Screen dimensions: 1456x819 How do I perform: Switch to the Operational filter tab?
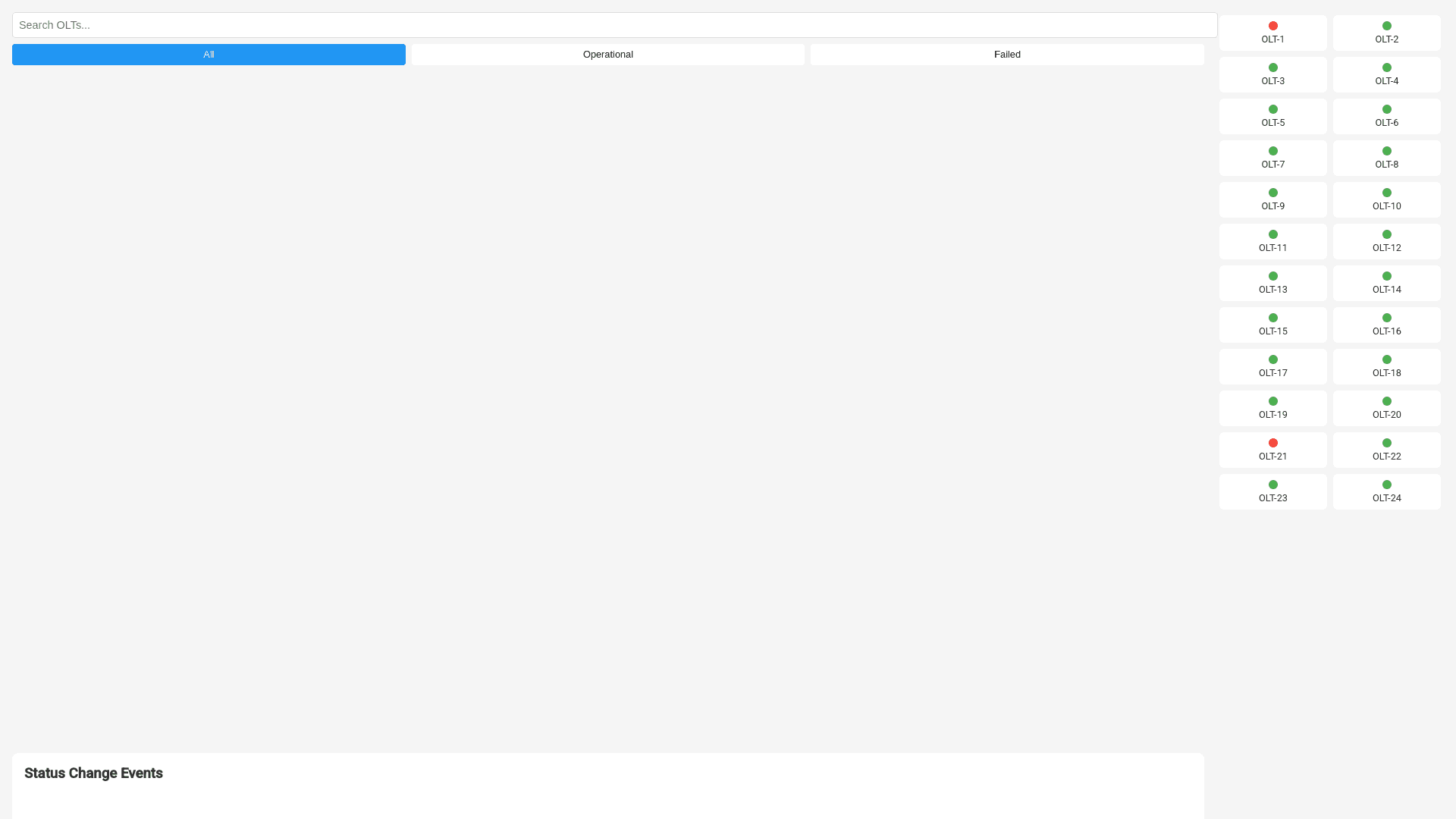[x=607, y=55]
